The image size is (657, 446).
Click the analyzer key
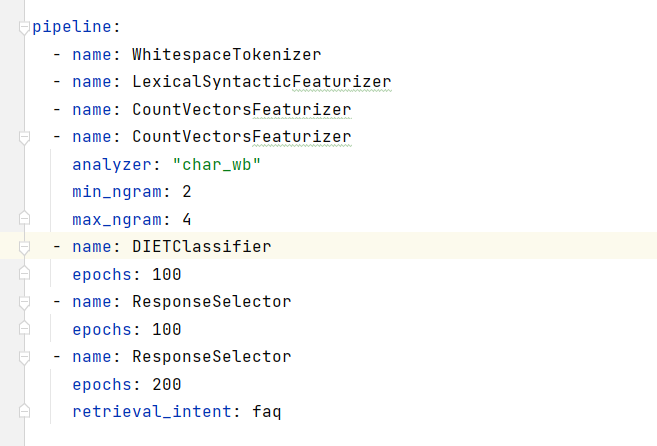pyautogui.click(x=112, y=164)
